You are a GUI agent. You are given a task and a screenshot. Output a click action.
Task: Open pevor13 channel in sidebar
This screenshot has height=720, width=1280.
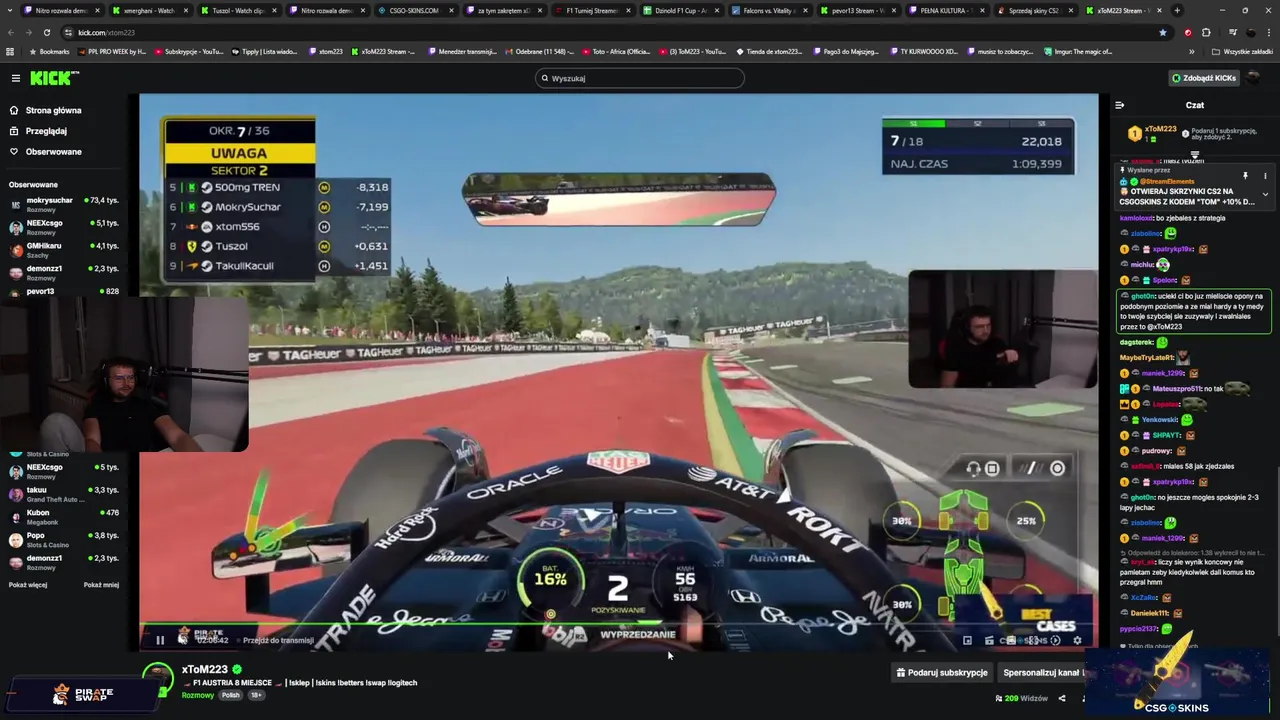tap(64, 291)
